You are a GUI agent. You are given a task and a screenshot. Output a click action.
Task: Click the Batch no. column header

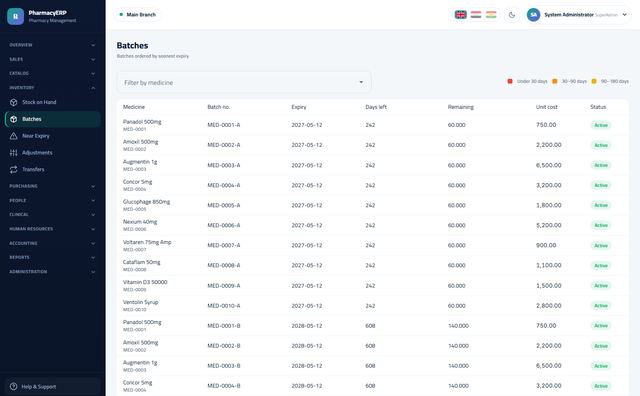pos(219,107)
